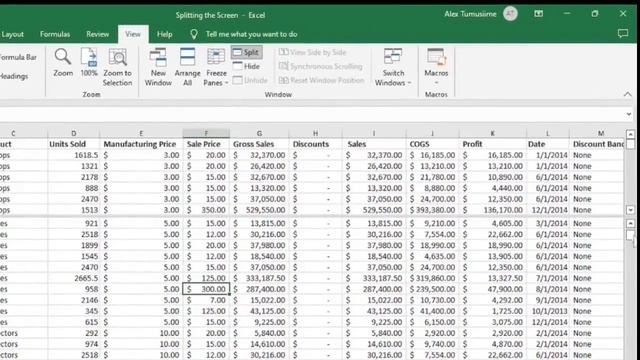
Task: Click the Units Sold header cell
Action: coord(73,144)
